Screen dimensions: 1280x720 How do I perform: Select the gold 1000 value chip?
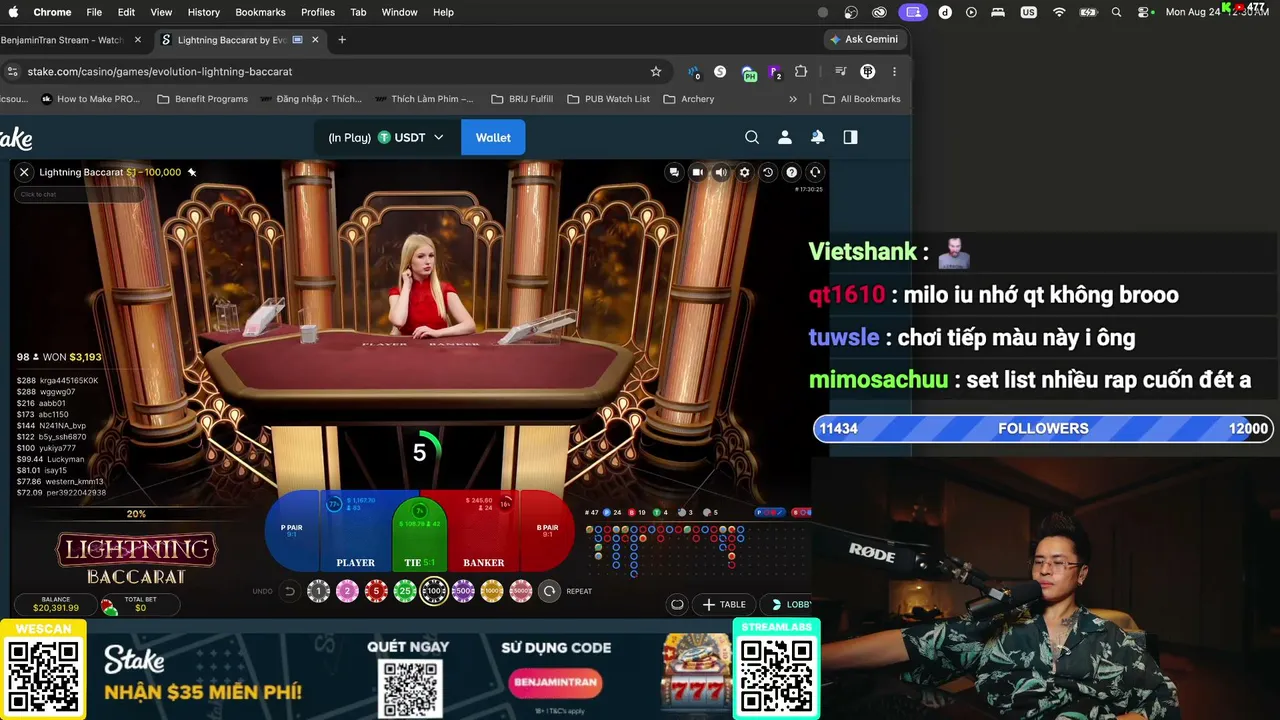tap(492, 591)
